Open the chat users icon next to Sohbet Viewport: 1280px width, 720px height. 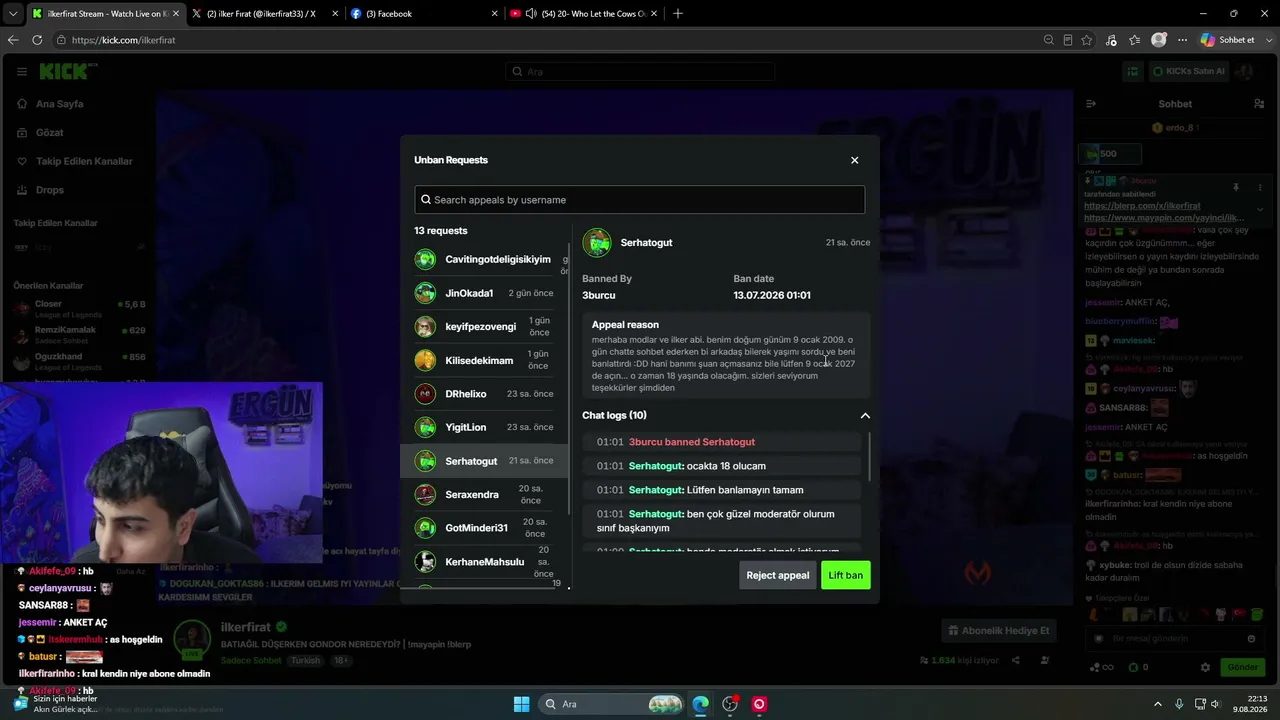tap(1259, 104)
